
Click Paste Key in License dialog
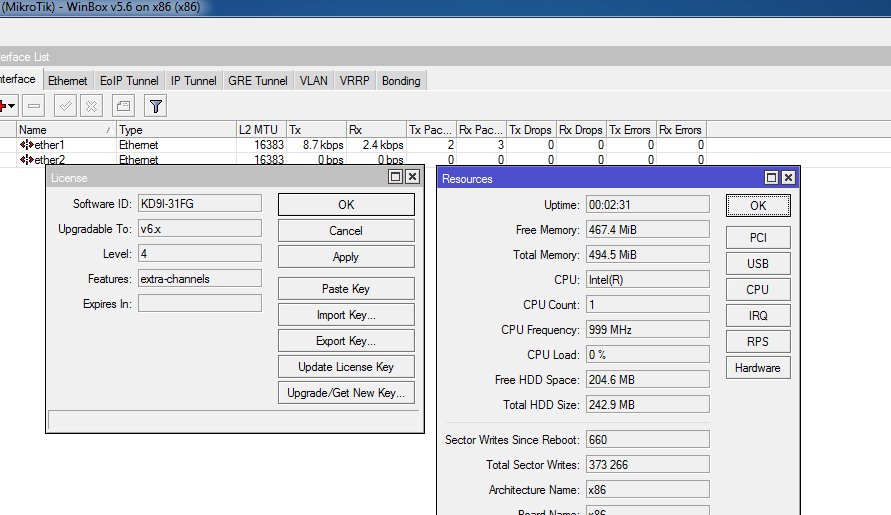[345, 289]
